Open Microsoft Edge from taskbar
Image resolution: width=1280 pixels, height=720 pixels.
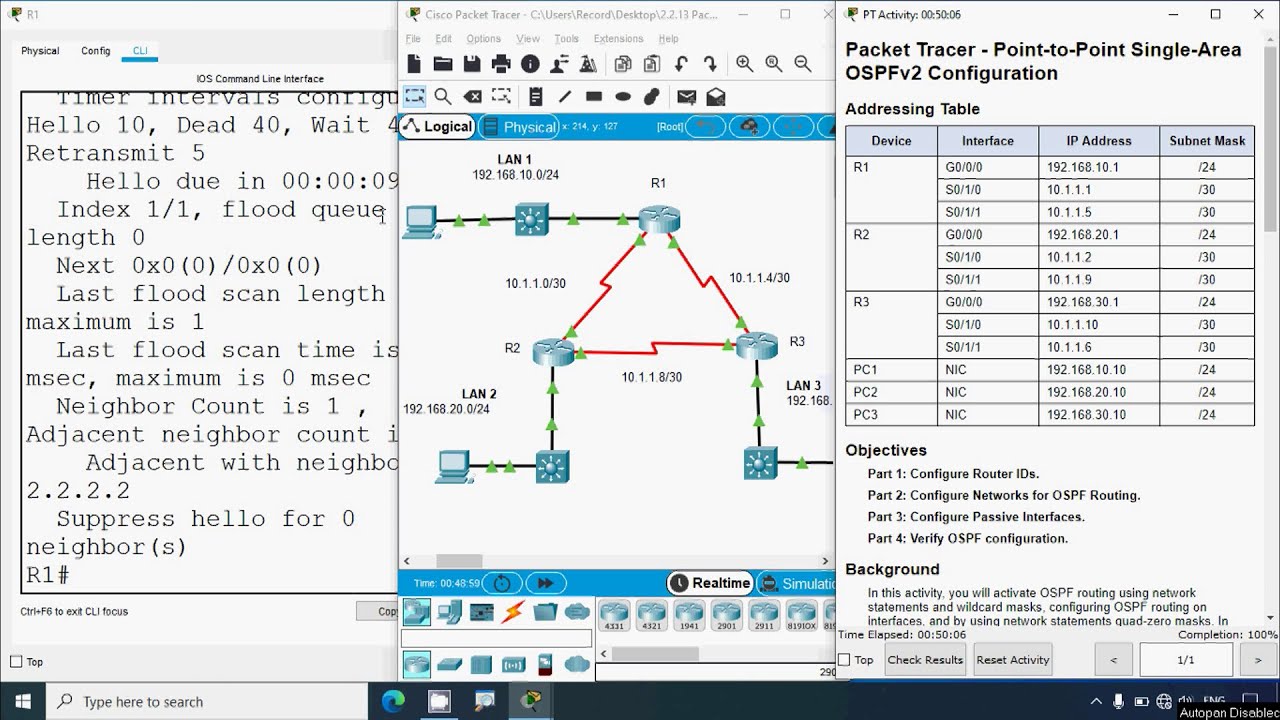coord(393,701)
